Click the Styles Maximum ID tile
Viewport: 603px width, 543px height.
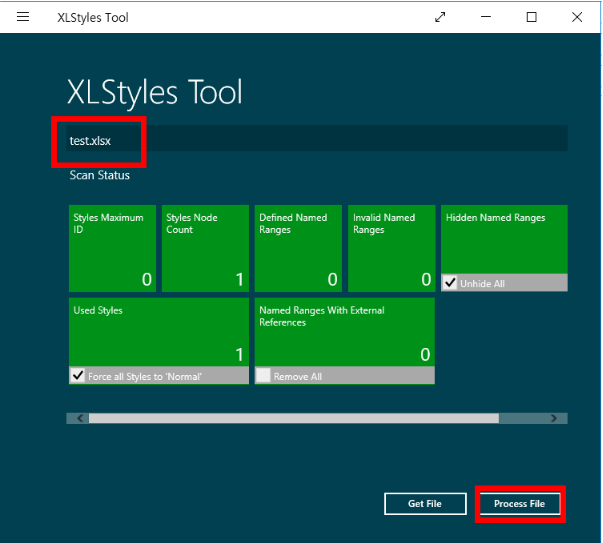[112, 248]
